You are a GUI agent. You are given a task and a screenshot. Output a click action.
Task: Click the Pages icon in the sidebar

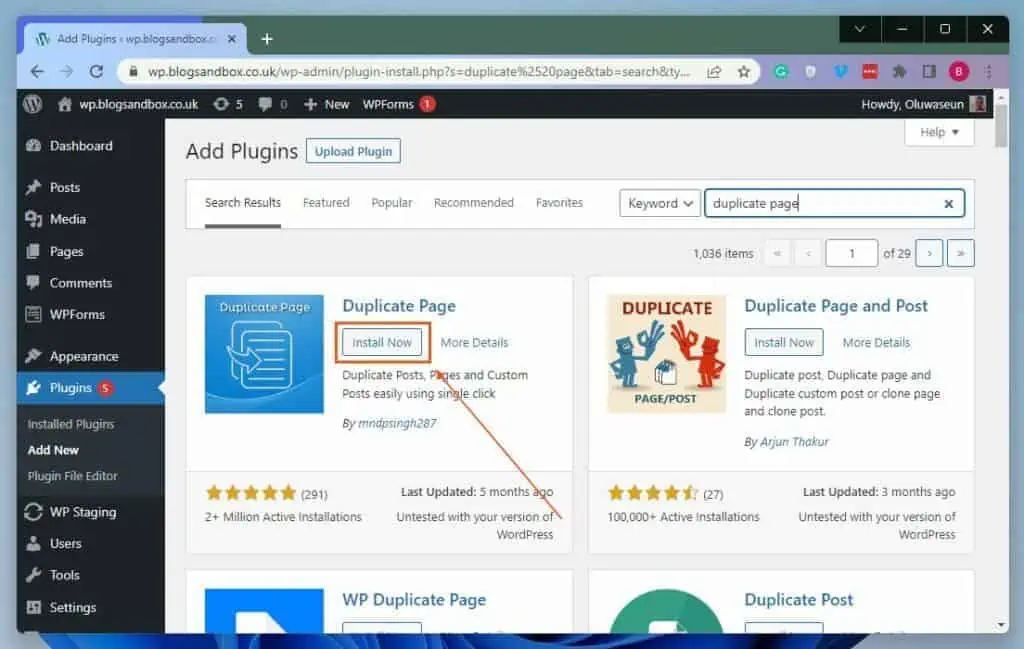tap(35, 251)
